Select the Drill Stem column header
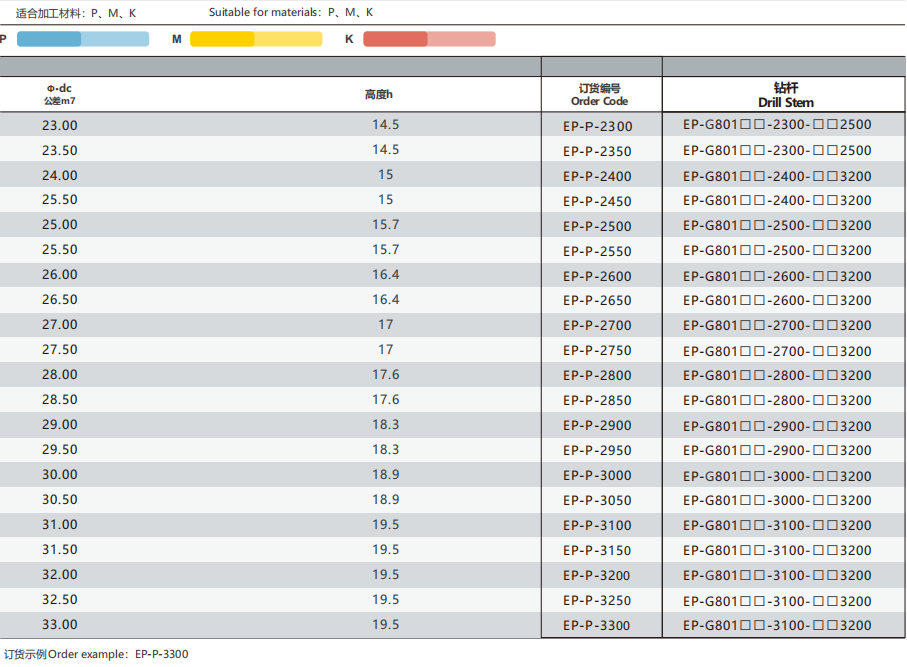This screenshot has width=907, height=667. coord(785,95)
